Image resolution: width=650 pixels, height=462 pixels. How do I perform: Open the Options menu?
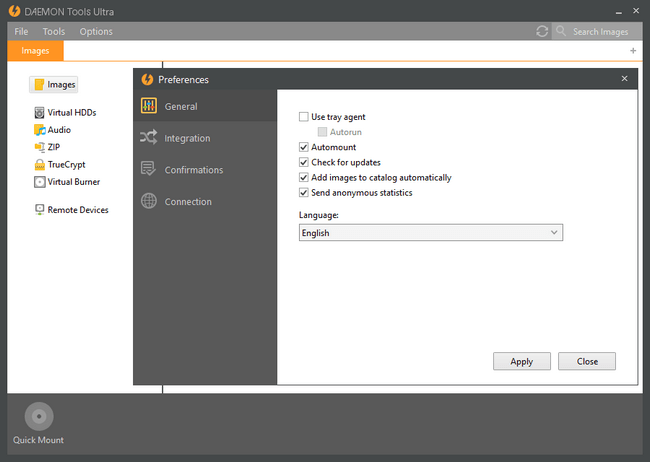click(96, 32)
